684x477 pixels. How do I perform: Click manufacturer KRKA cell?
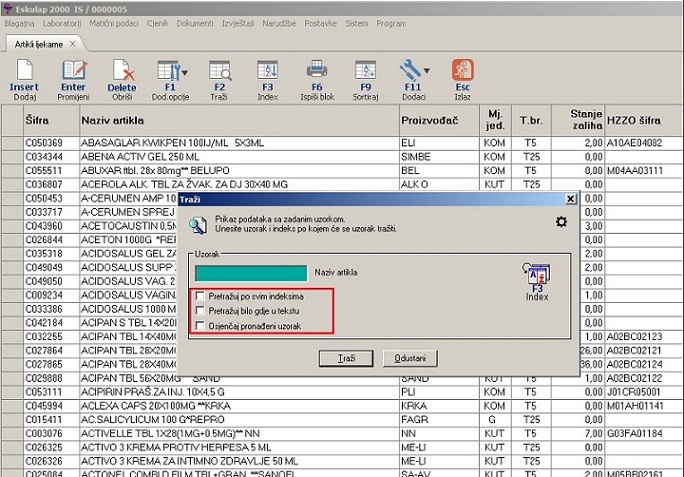click(x=439, y=406)
